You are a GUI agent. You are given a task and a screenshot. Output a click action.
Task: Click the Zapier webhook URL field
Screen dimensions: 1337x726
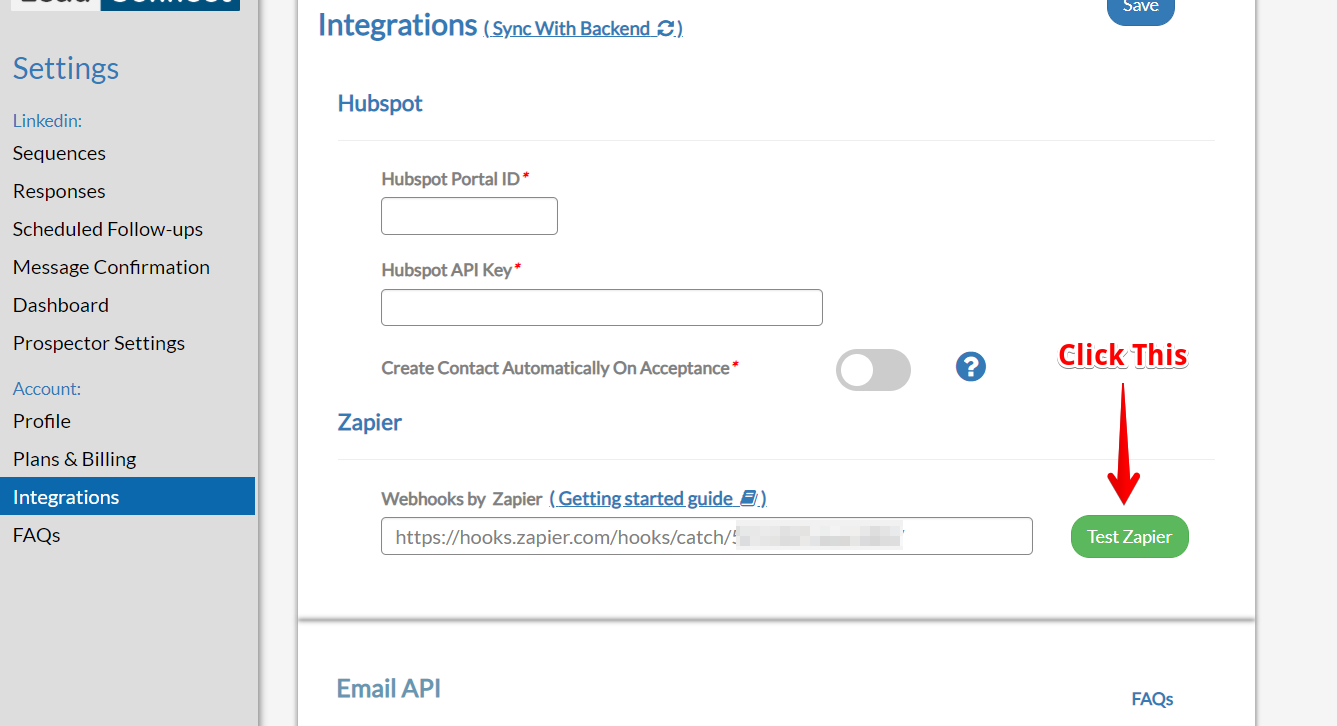[x=707, y=536]
